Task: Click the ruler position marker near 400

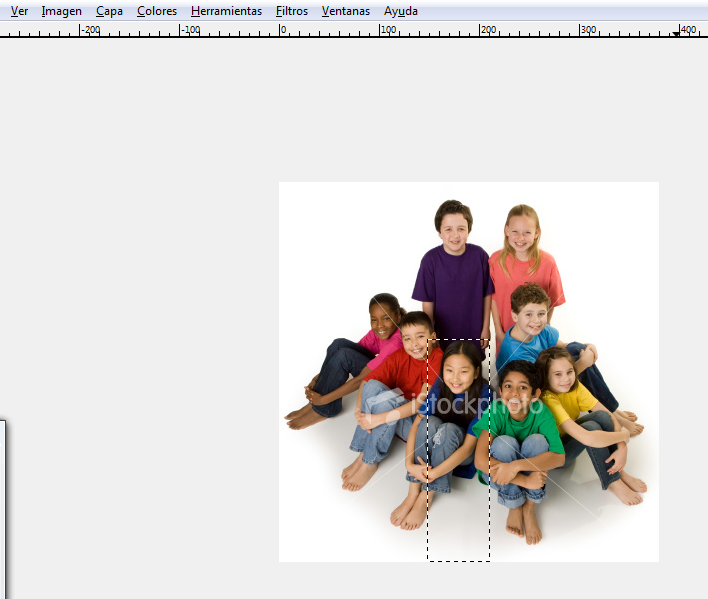Action: [x=675, y=33]
